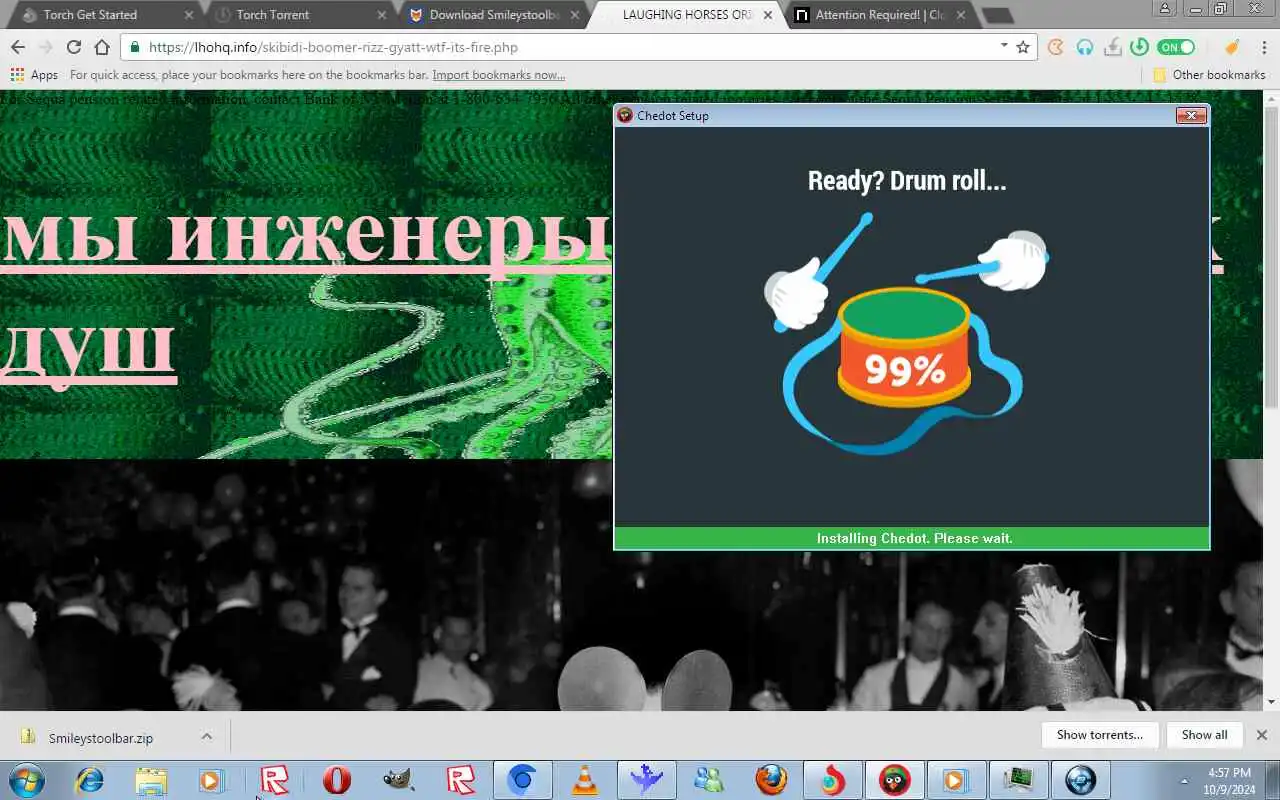Launch Firefox from the taskbar
This screenshot has height=800, width=1280.
click(770, 780)
